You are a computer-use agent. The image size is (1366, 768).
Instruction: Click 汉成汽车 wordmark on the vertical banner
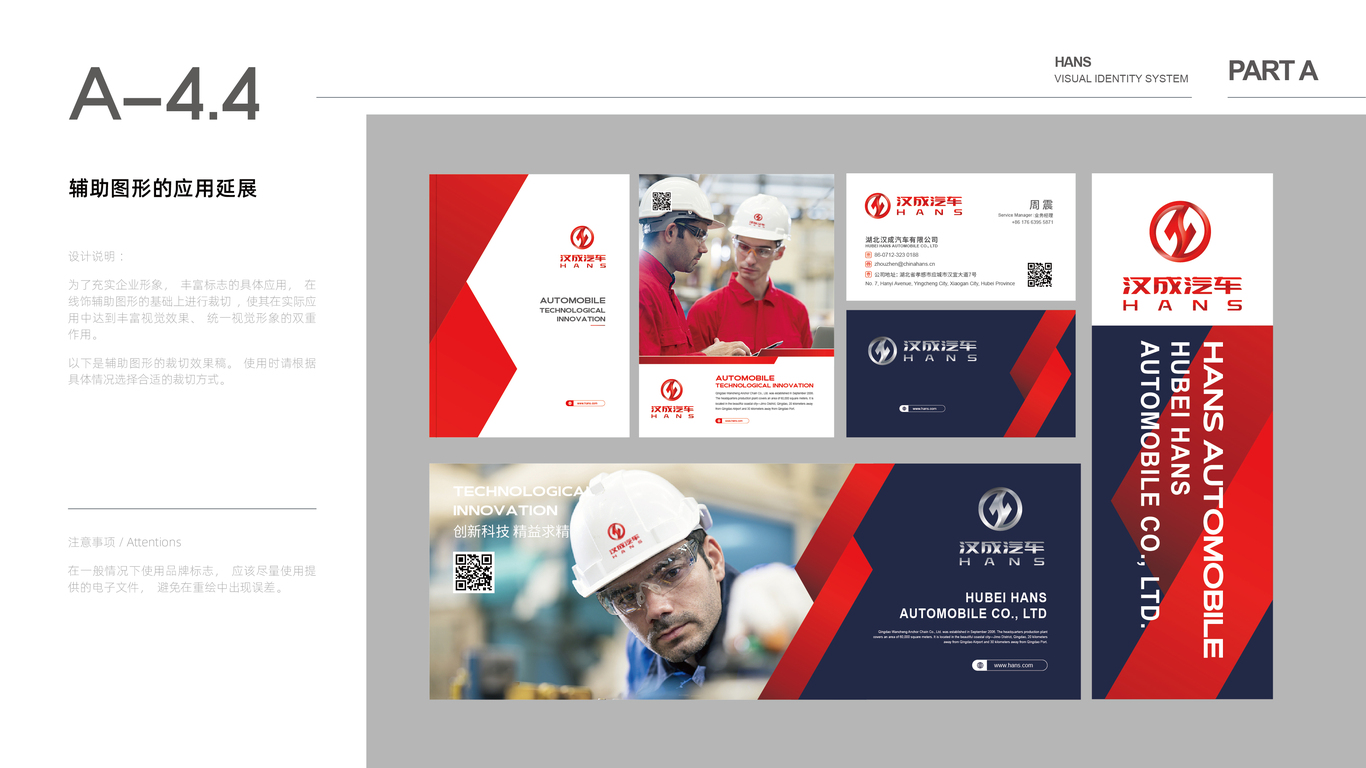[x=1182, y=285]
